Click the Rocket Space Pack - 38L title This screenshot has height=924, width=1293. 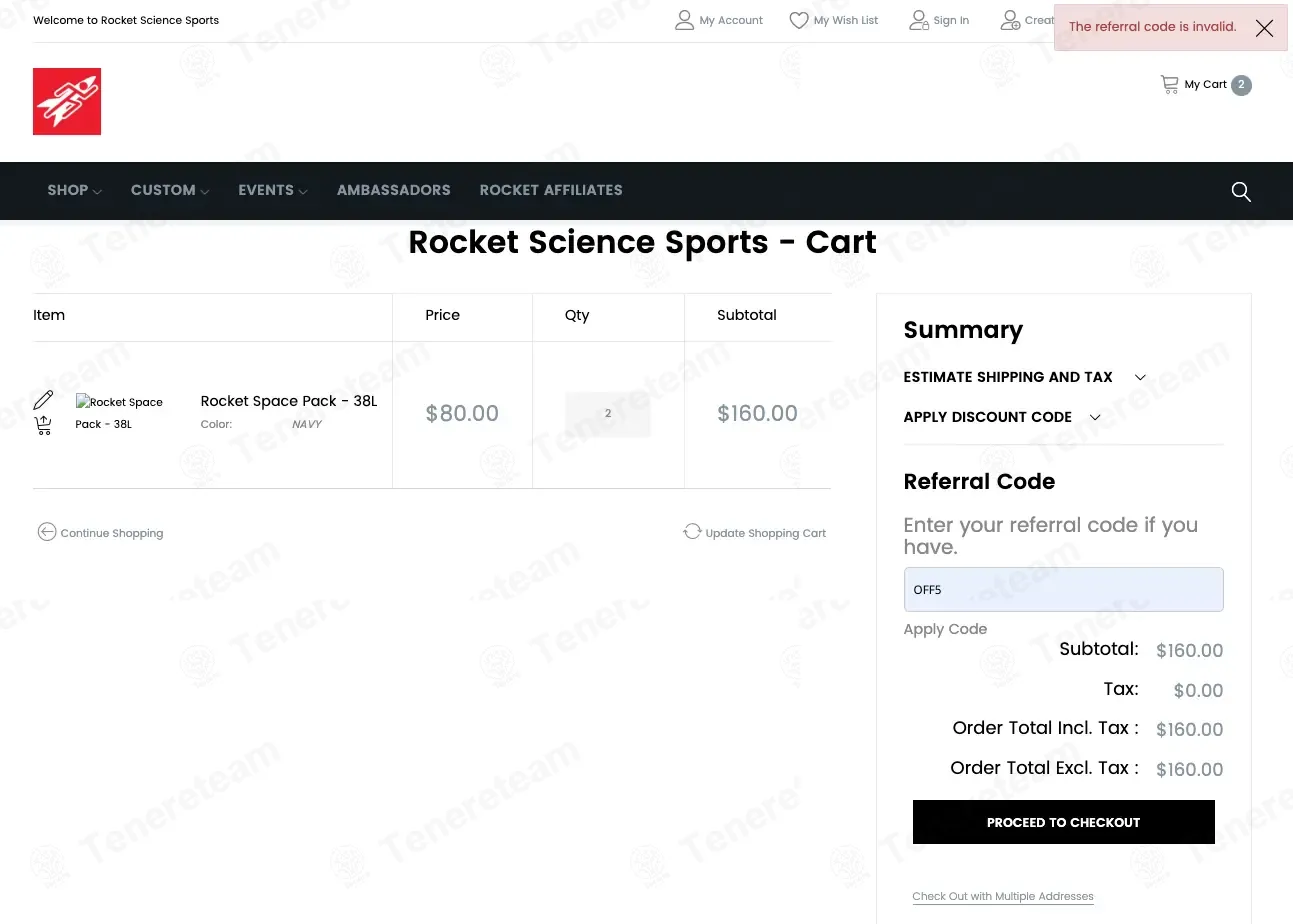tap(289, 401)
